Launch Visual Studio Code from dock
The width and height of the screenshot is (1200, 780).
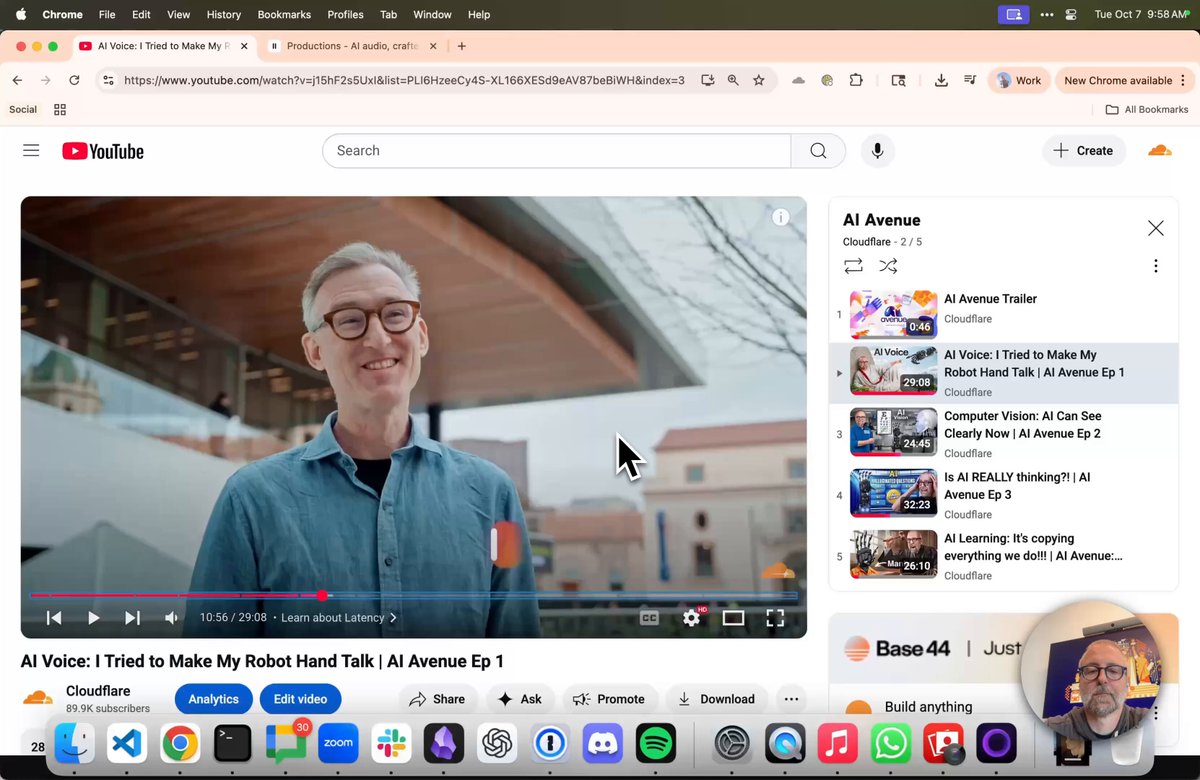coord(127,744)
